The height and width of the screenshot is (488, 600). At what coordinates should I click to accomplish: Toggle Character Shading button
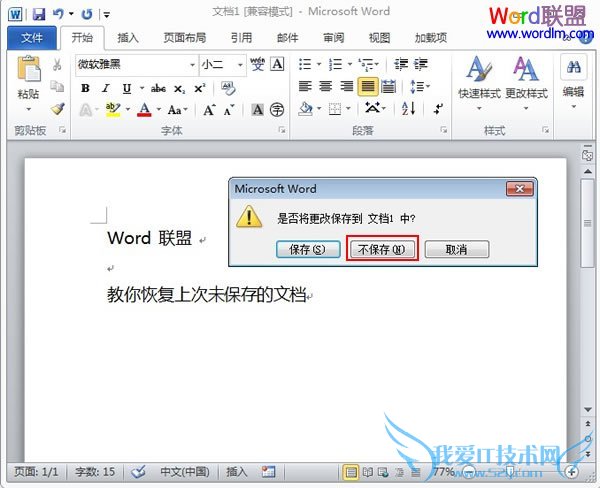coord(258,110)
